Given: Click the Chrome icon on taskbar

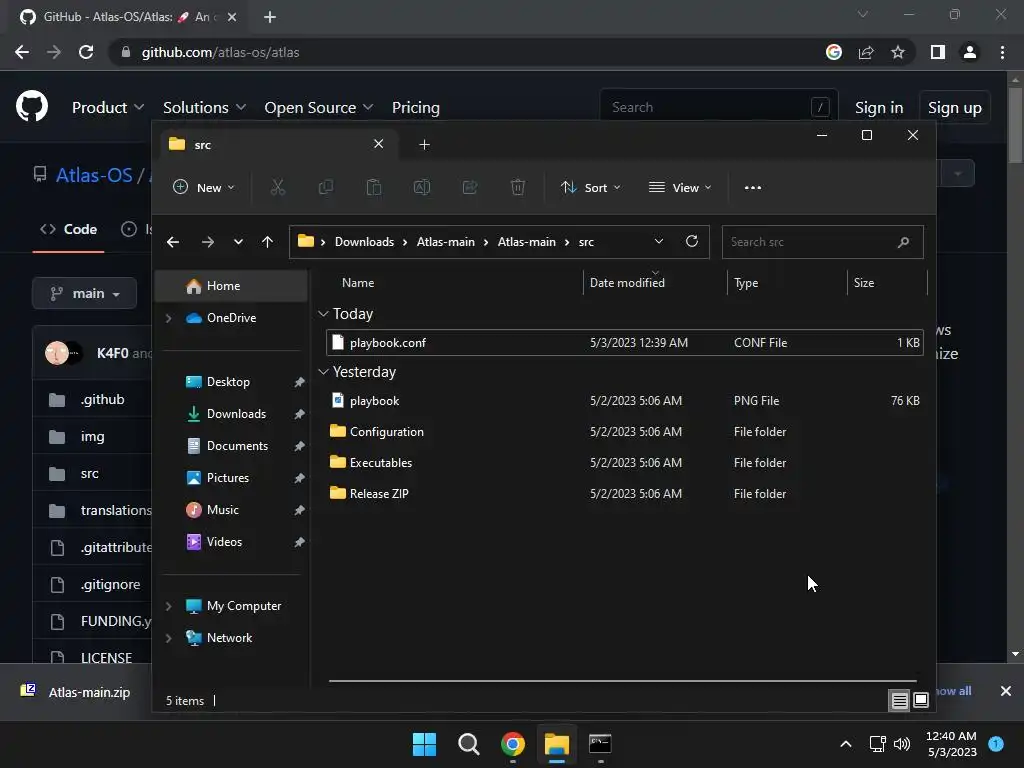Looking at the screenshot, I should (x=513, y=744).
